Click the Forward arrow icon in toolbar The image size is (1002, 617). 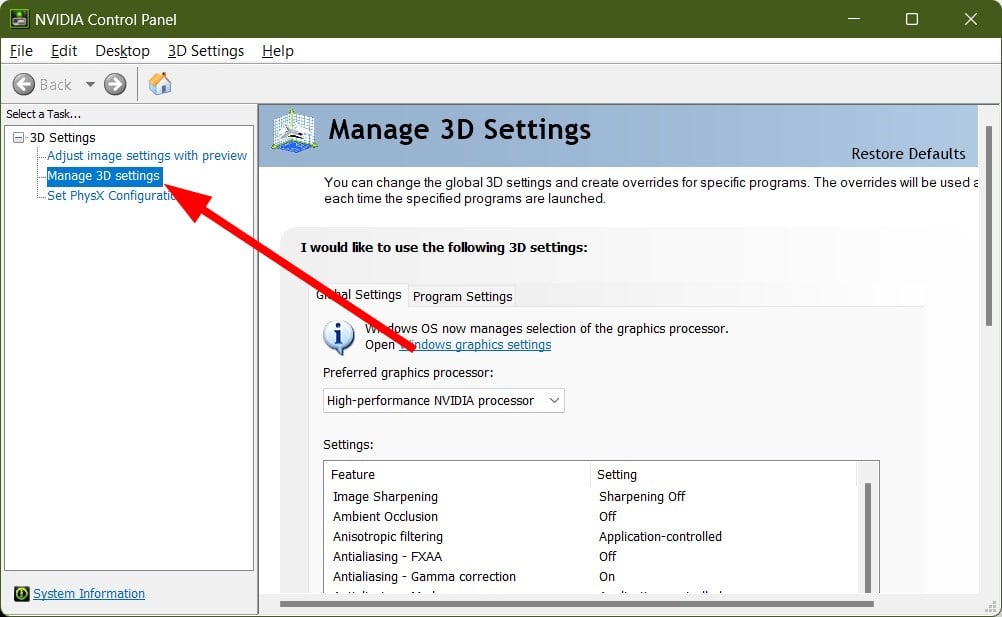tap(115, 84)
